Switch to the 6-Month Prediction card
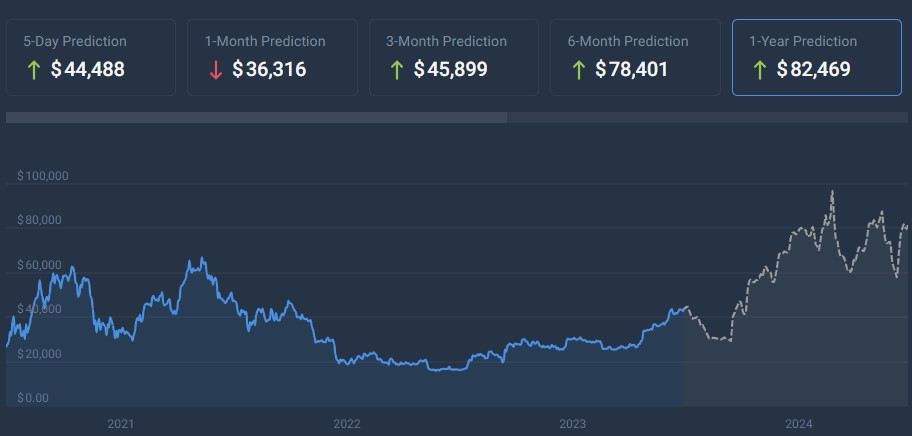 click(x=636, y=57)
